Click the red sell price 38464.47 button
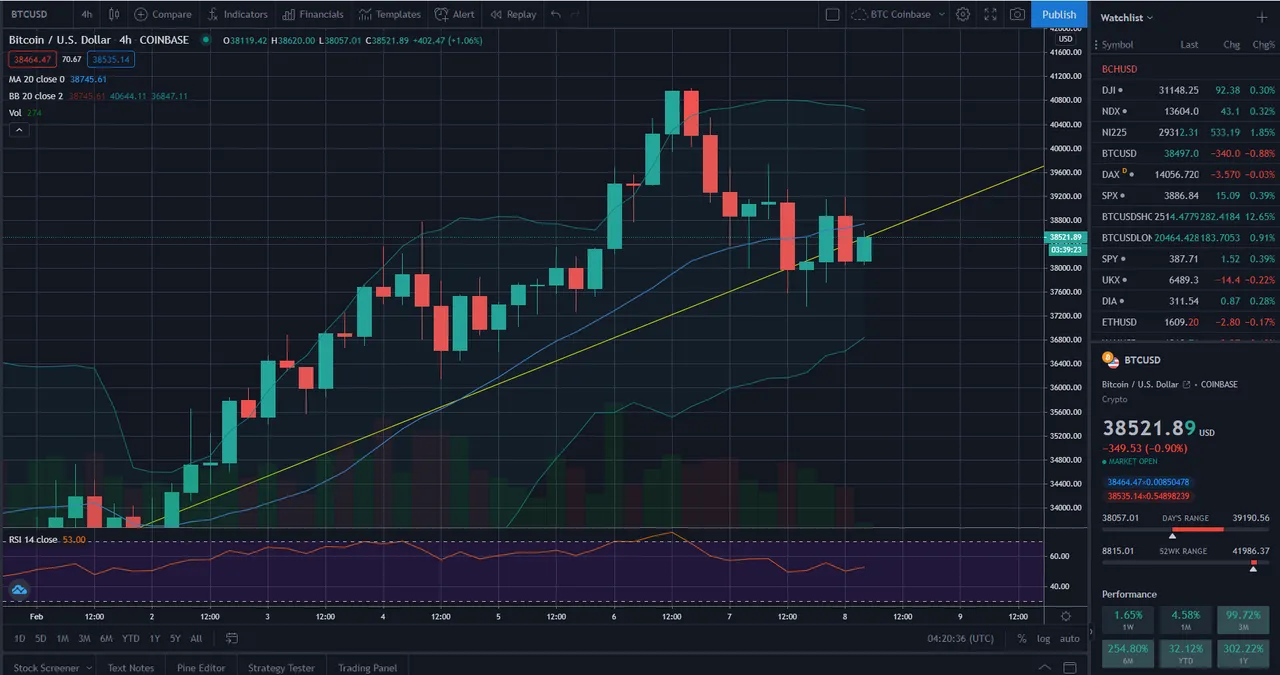The height and width of the screenshot is (675, 1280). (33, 59)
